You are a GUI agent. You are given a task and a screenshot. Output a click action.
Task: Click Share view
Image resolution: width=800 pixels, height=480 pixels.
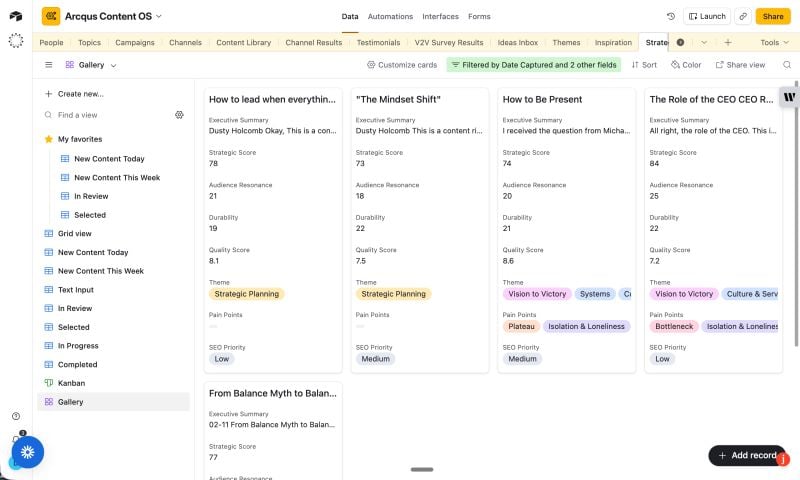pos(740,65)
